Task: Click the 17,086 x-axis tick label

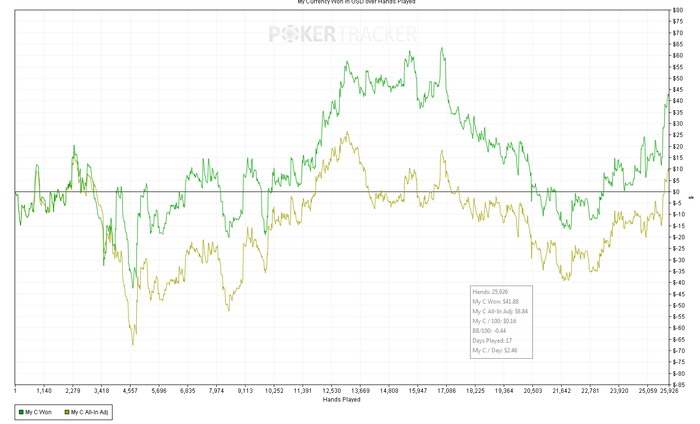Action: [446, 391]
